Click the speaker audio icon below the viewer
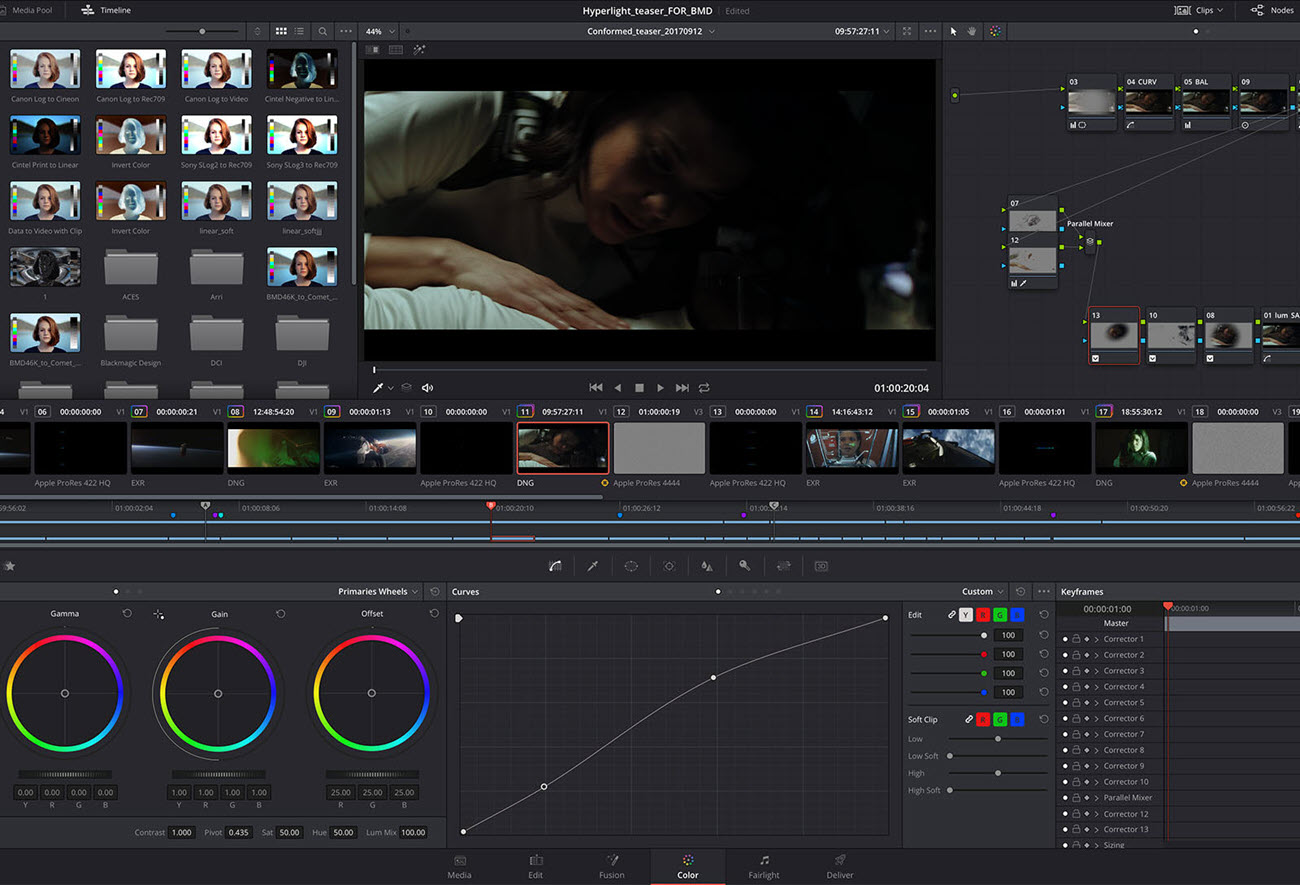 coord(428,387)
